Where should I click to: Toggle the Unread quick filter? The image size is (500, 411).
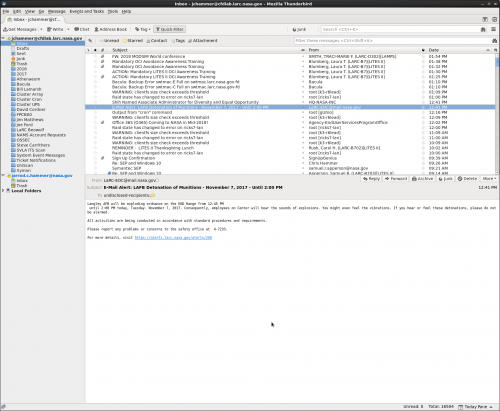[x=109, y=41]
